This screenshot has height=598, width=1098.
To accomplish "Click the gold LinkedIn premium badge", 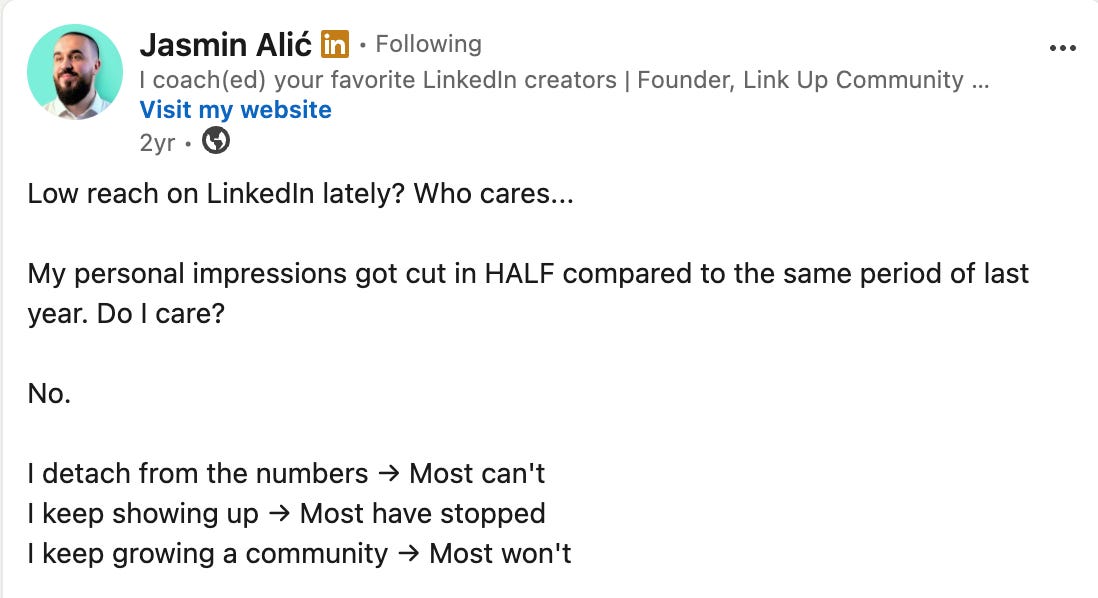I will coord(335,45).
